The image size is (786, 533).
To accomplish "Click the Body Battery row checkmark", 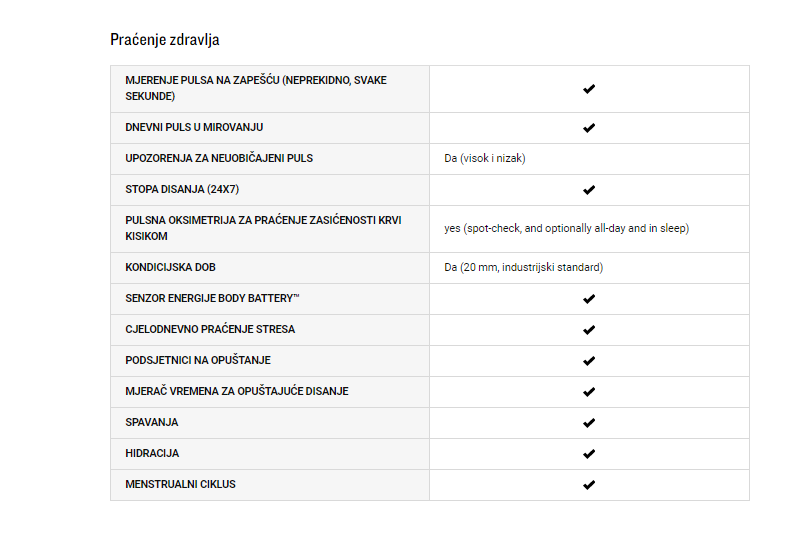I will (589, 299).
